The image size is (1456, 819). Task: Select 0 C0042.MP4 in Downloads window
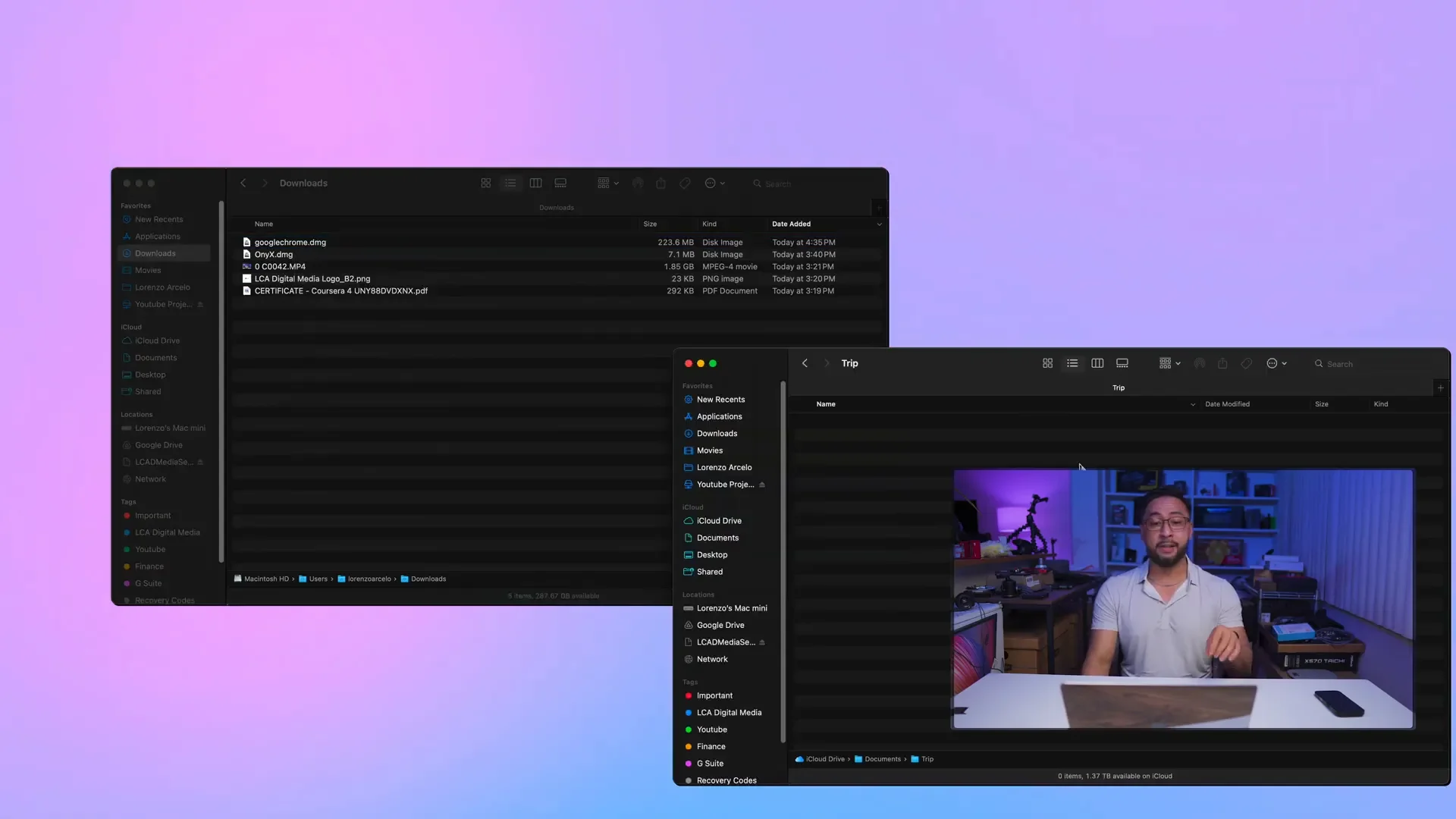(x=557, y=267)
